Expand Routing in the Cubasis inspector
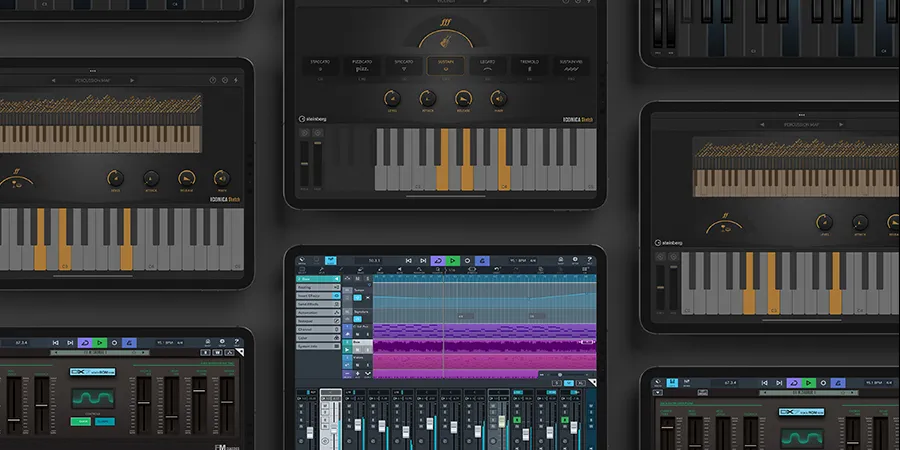This screenshot has height=450, width=900. point(319,287)
